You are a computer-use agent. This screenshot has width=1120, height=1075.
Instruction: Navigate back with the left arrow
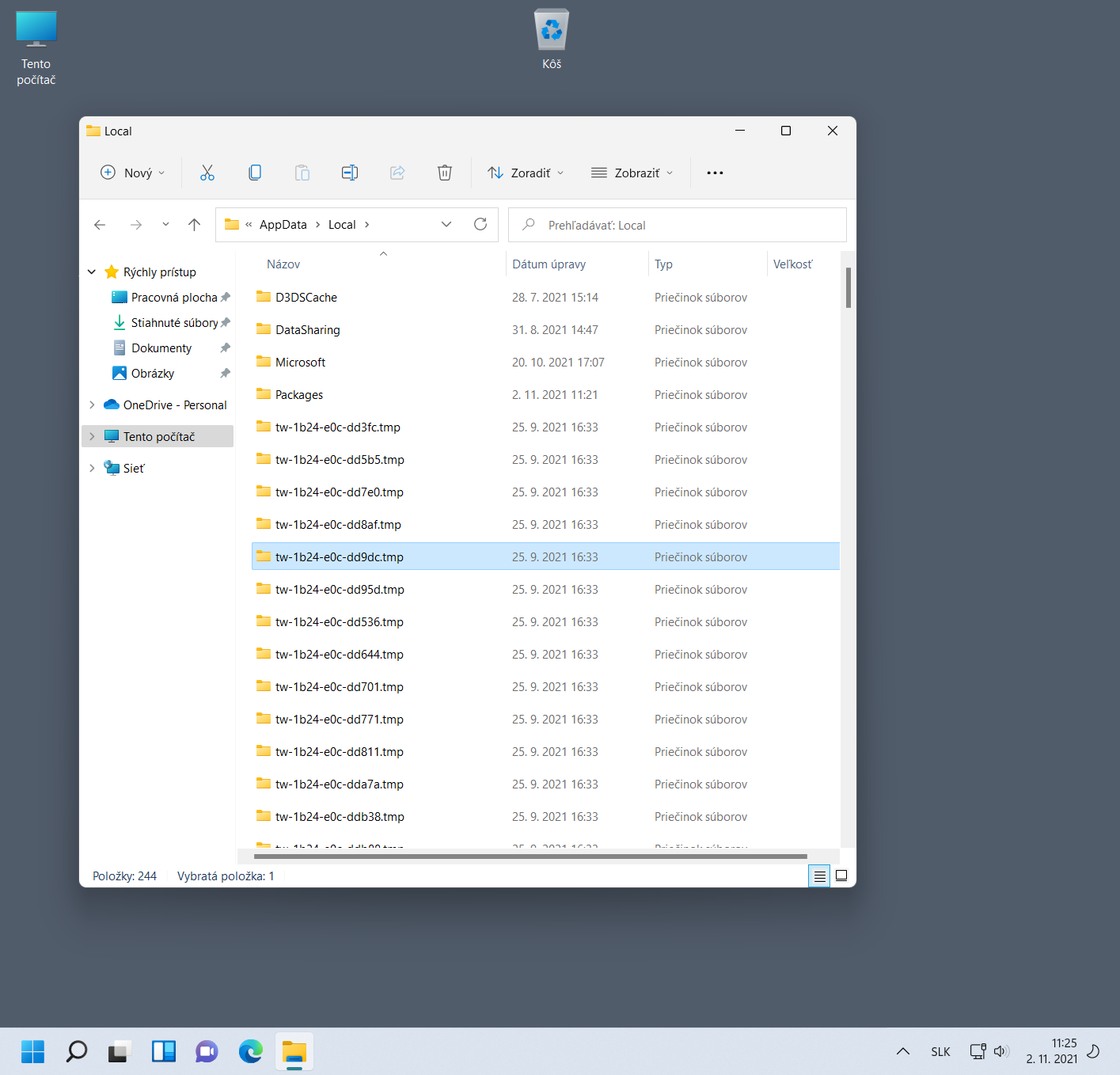pos(101,225)
